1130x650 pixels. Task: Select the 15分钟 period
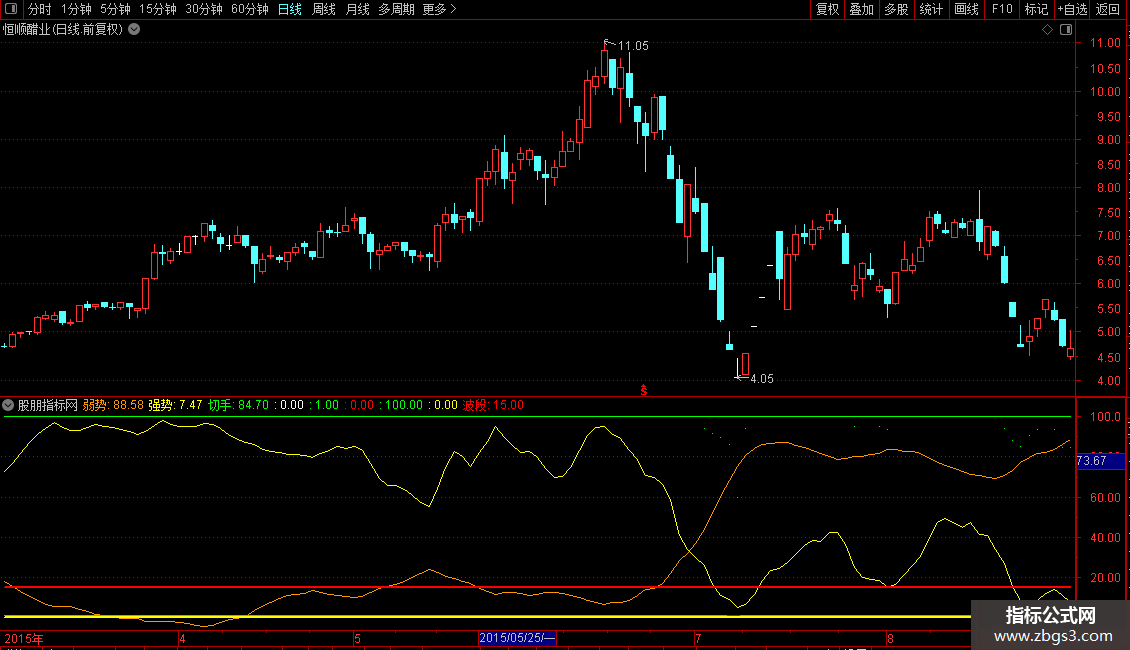click(157, 9)
